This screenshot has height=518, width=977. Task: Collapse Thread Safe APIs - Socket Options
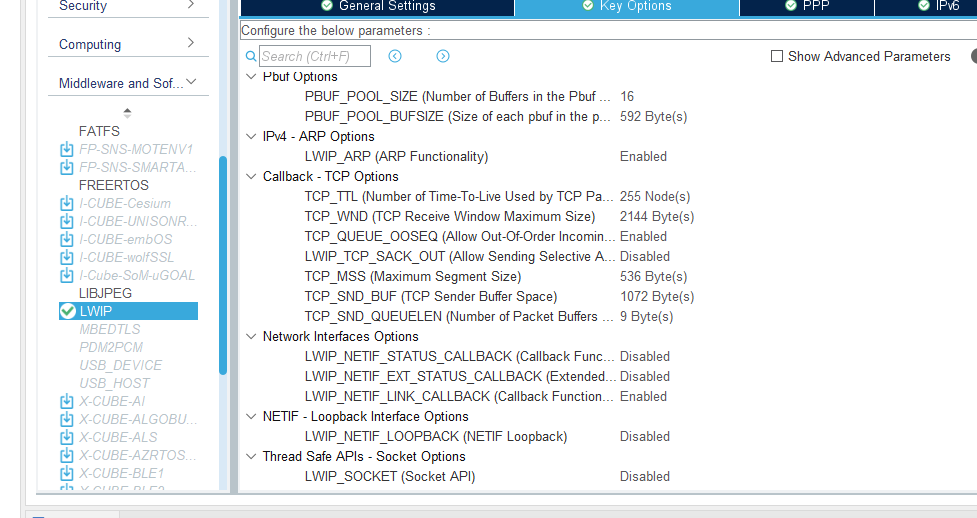click(x=251, y=456)
